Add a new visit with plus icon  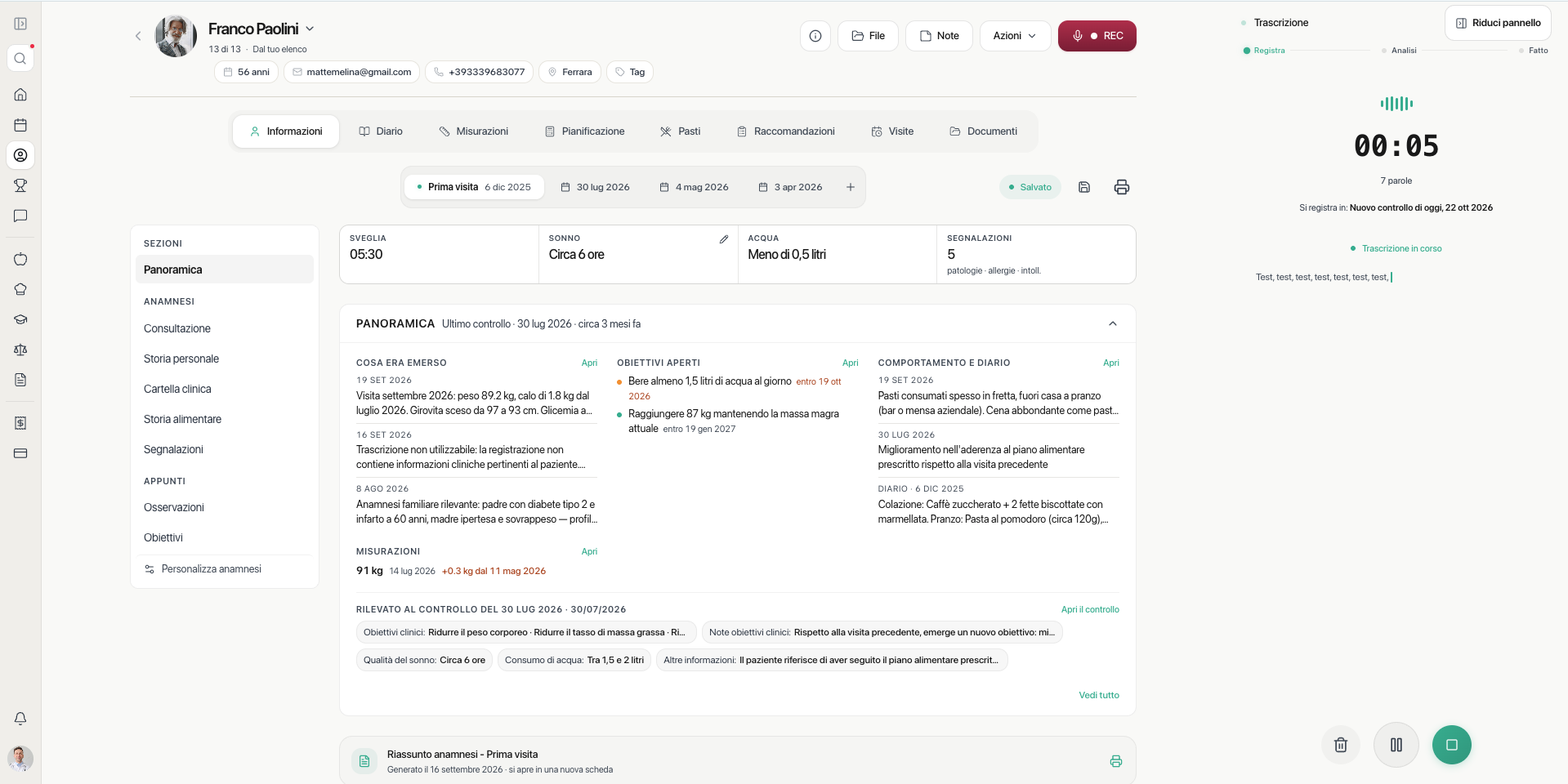(x=851, y=187)
